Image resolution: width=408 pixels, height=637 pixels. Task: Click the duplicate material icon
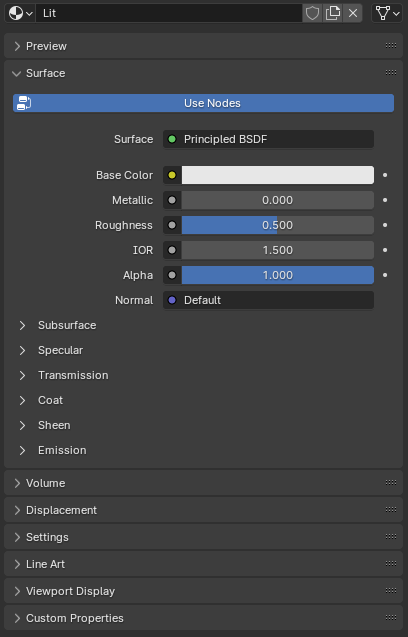pyautogui.click(x=333, y=13)
